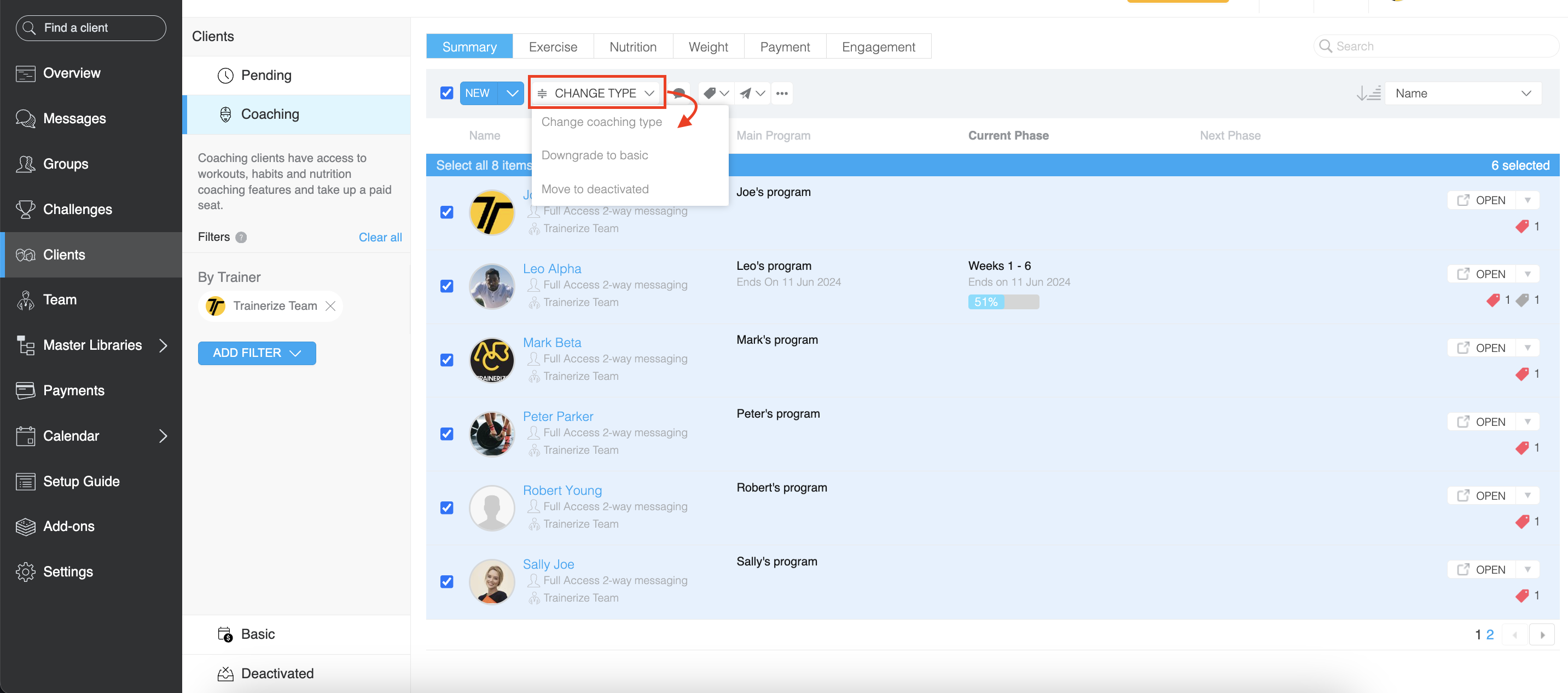Switch to the Exercise tab

553,47
